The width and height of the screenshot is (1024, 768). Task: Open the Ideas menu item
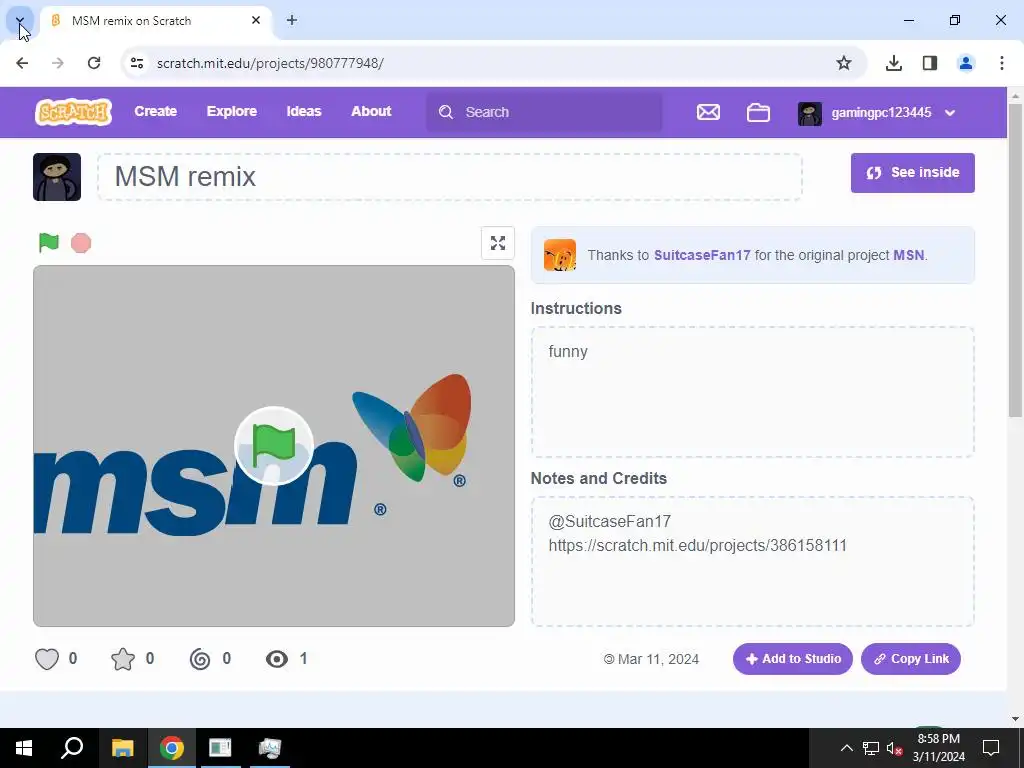tap(304, 111)
